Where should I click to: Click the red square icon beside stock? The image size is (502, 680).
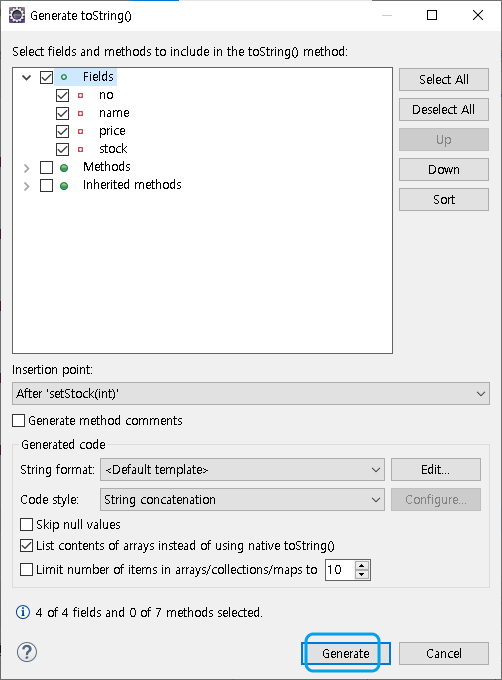coord(81,149)
